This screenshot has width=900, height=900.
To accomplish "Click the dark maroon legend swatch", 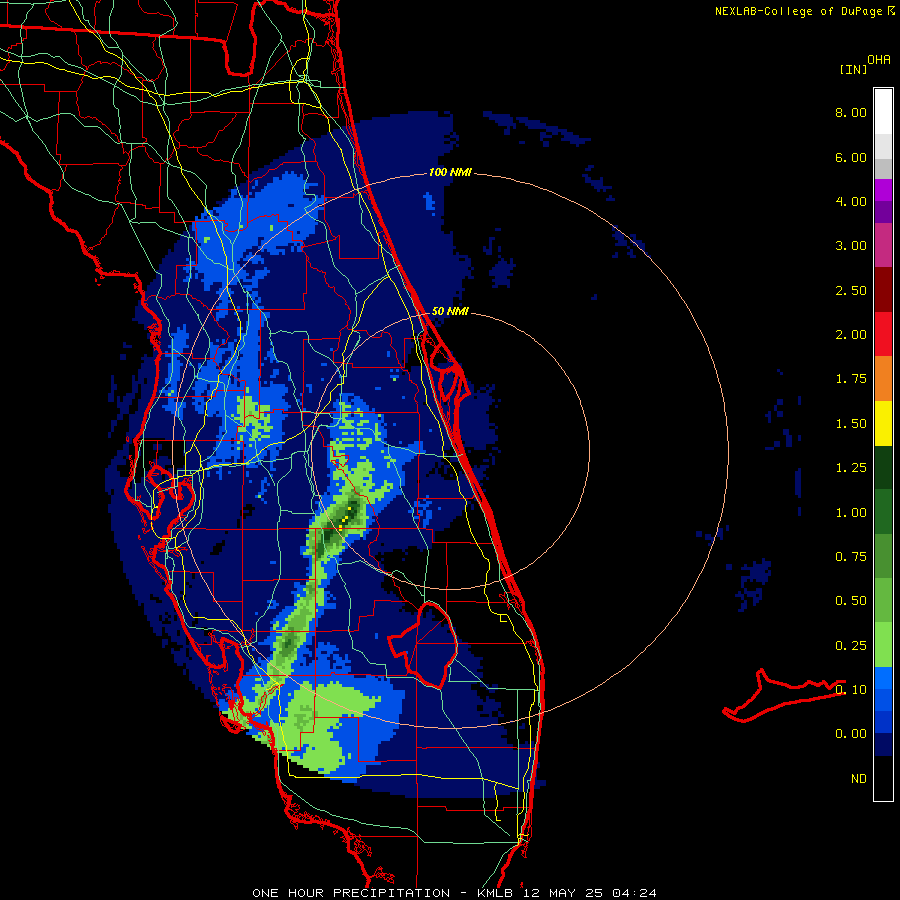I will coord(883,290).
